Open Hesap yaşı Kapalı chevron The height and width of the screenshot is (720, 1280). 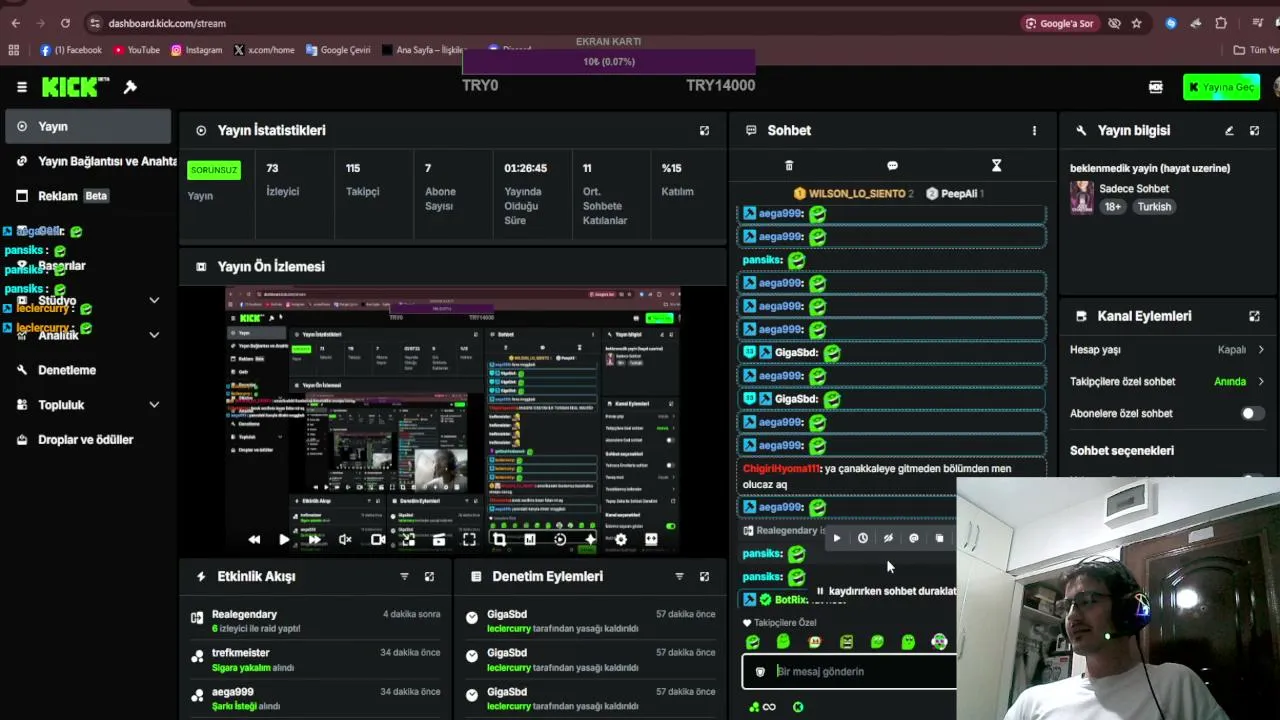click(1260, 350)
